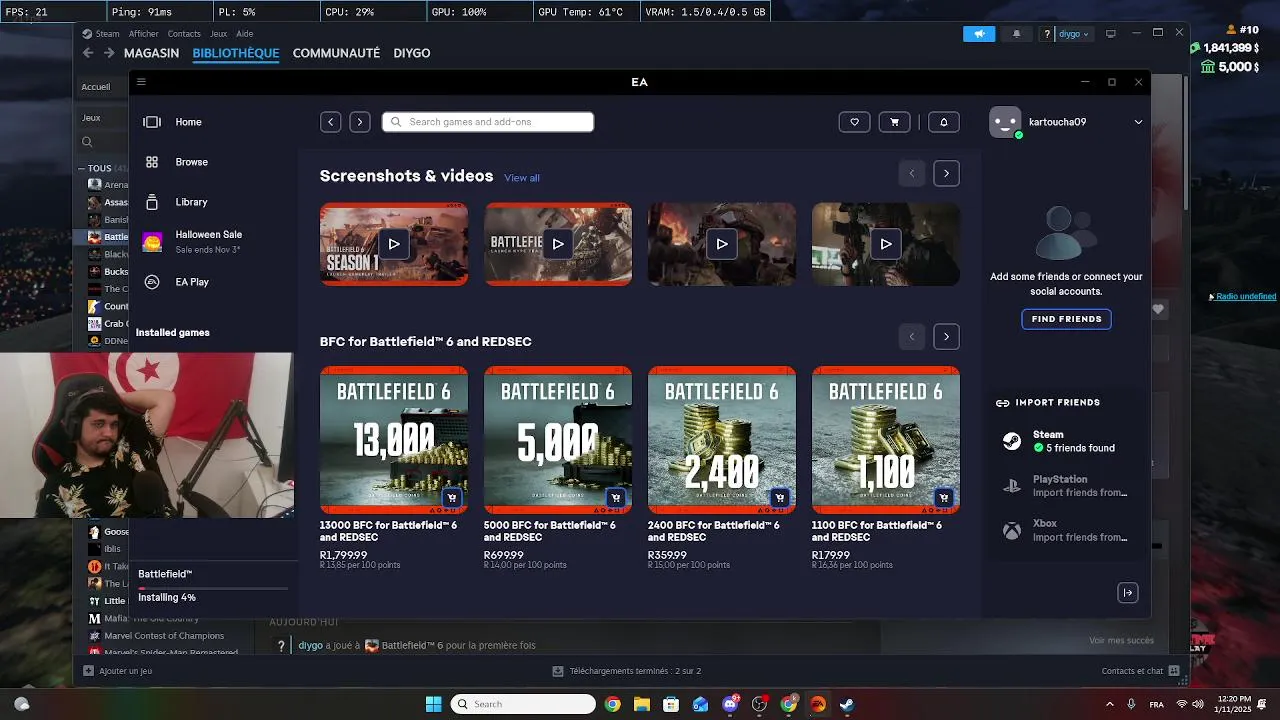
Task: Go to Home in EA sidebar
Action: coord(188,122)
